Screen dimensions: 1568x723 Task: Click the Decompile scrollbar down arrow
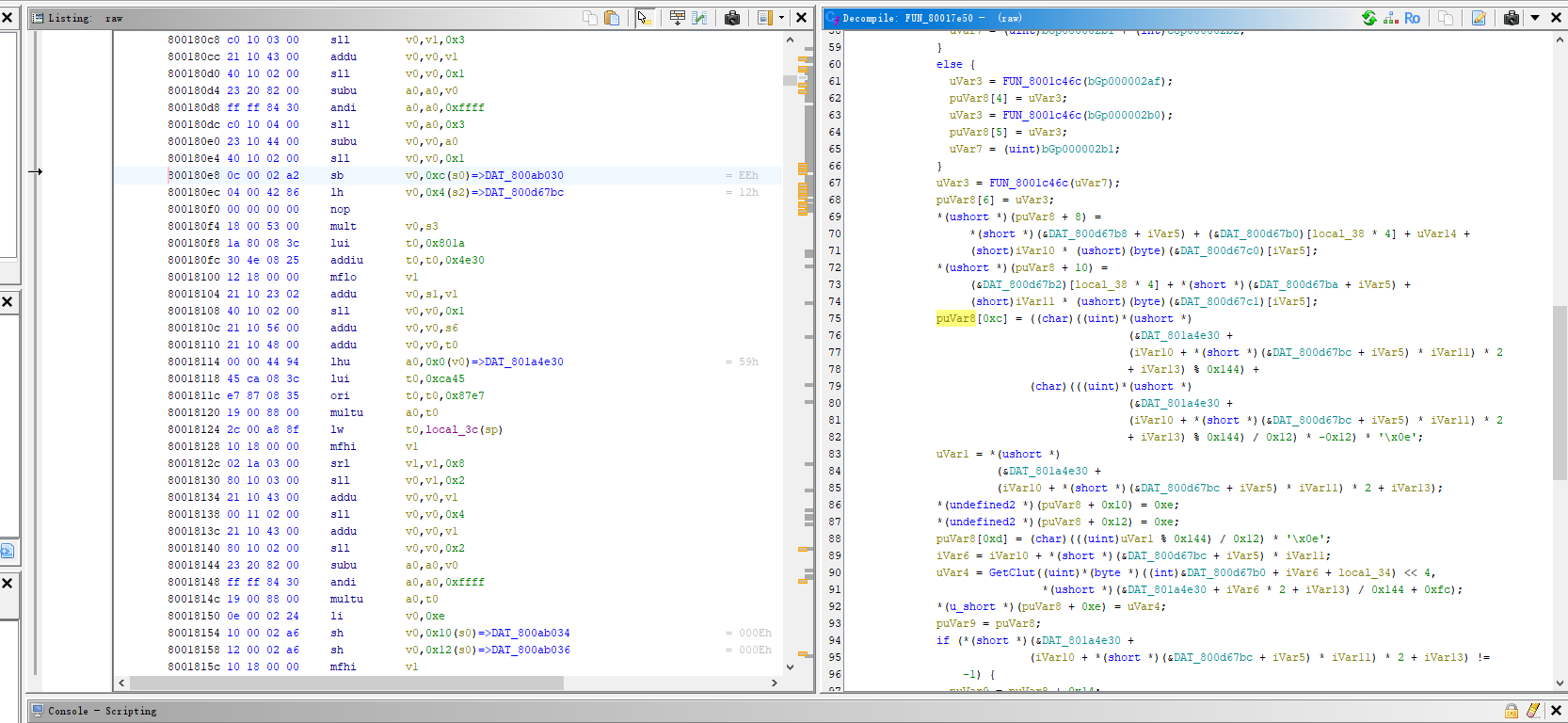tap(1560, 683)
